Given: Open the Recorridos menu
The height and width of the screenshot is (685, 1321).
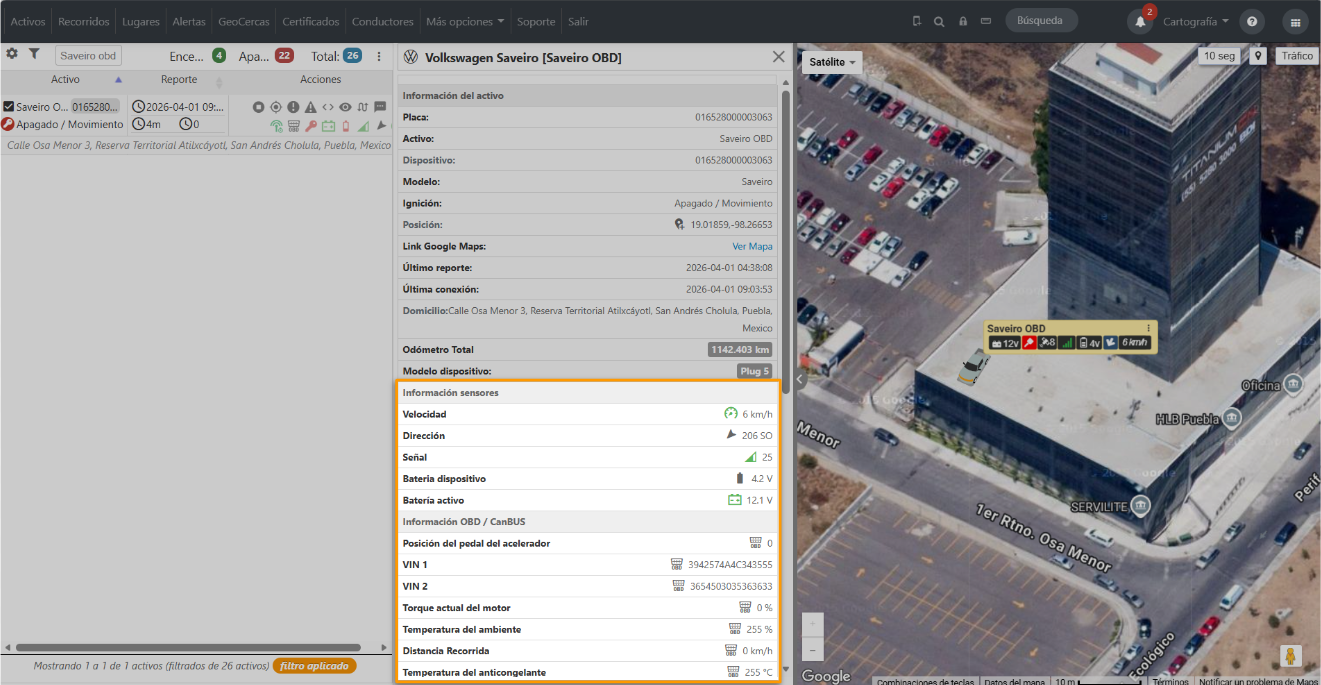Looking at the screenshot, I should (84, 21).
